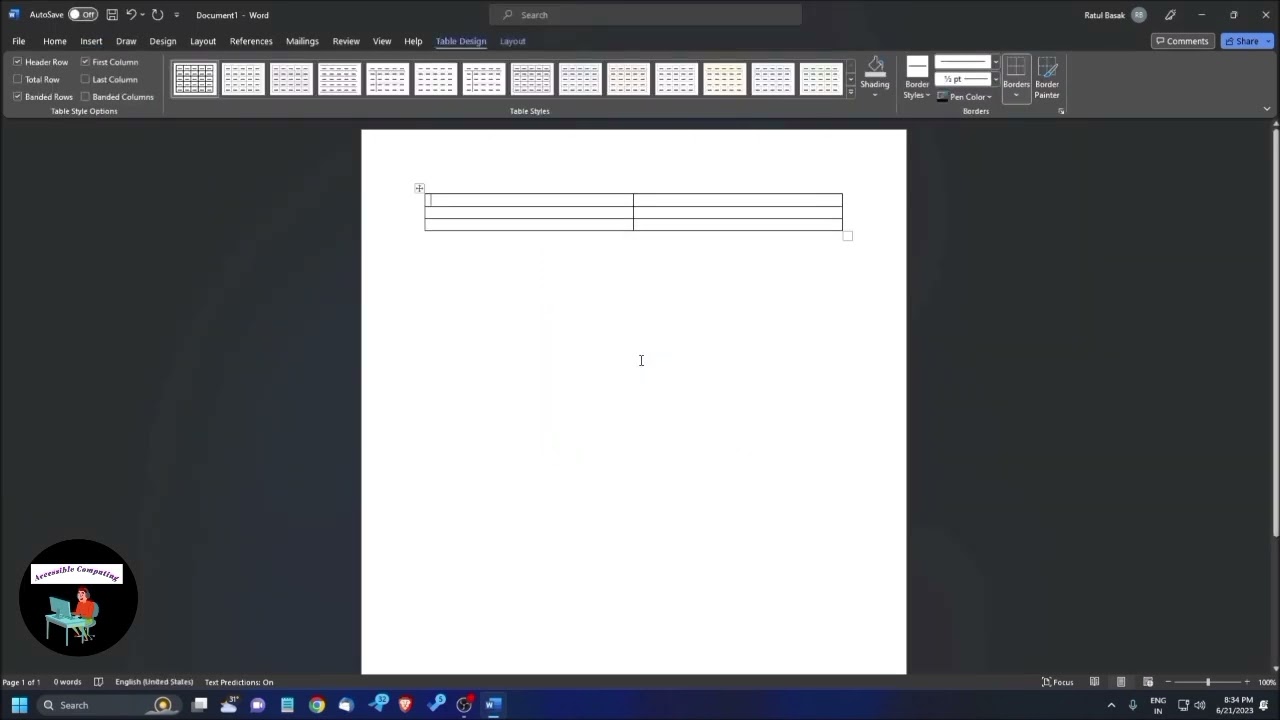Open the Design tab
1280x720 pixels.
pyautogui.click(x=163, y=41)
